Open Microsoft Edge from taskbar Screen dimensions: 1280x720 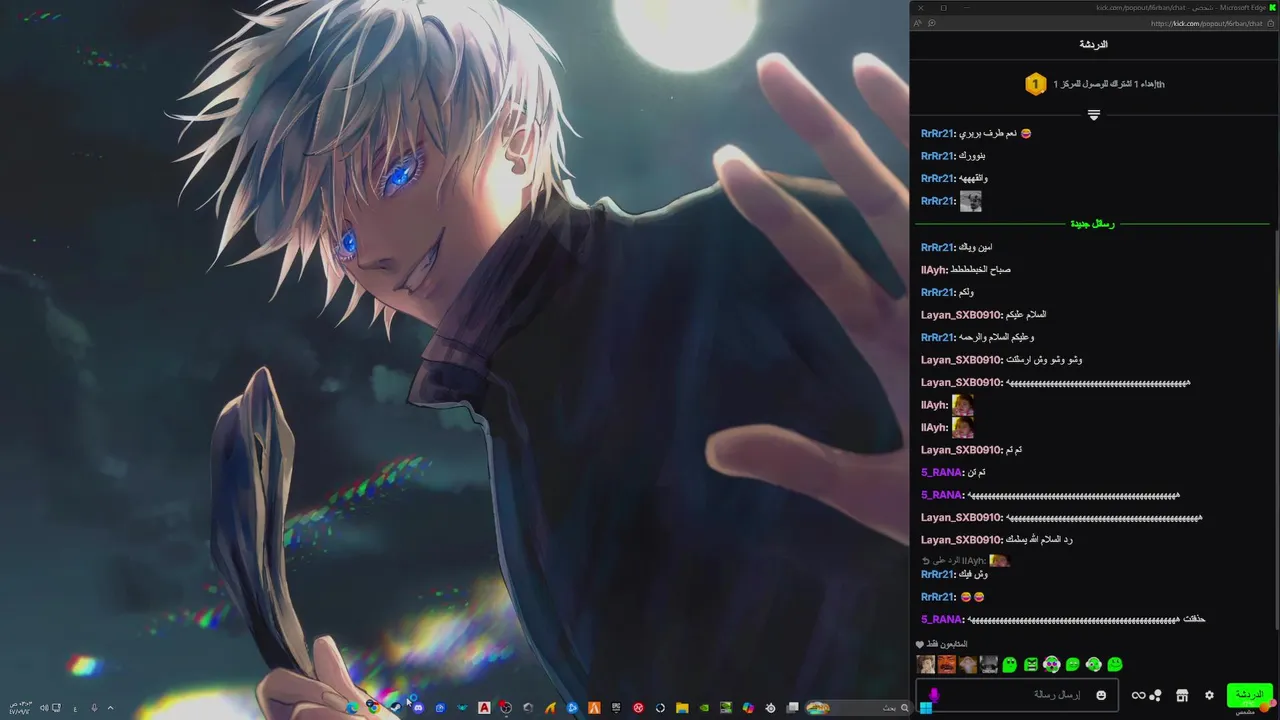(350, 708)
